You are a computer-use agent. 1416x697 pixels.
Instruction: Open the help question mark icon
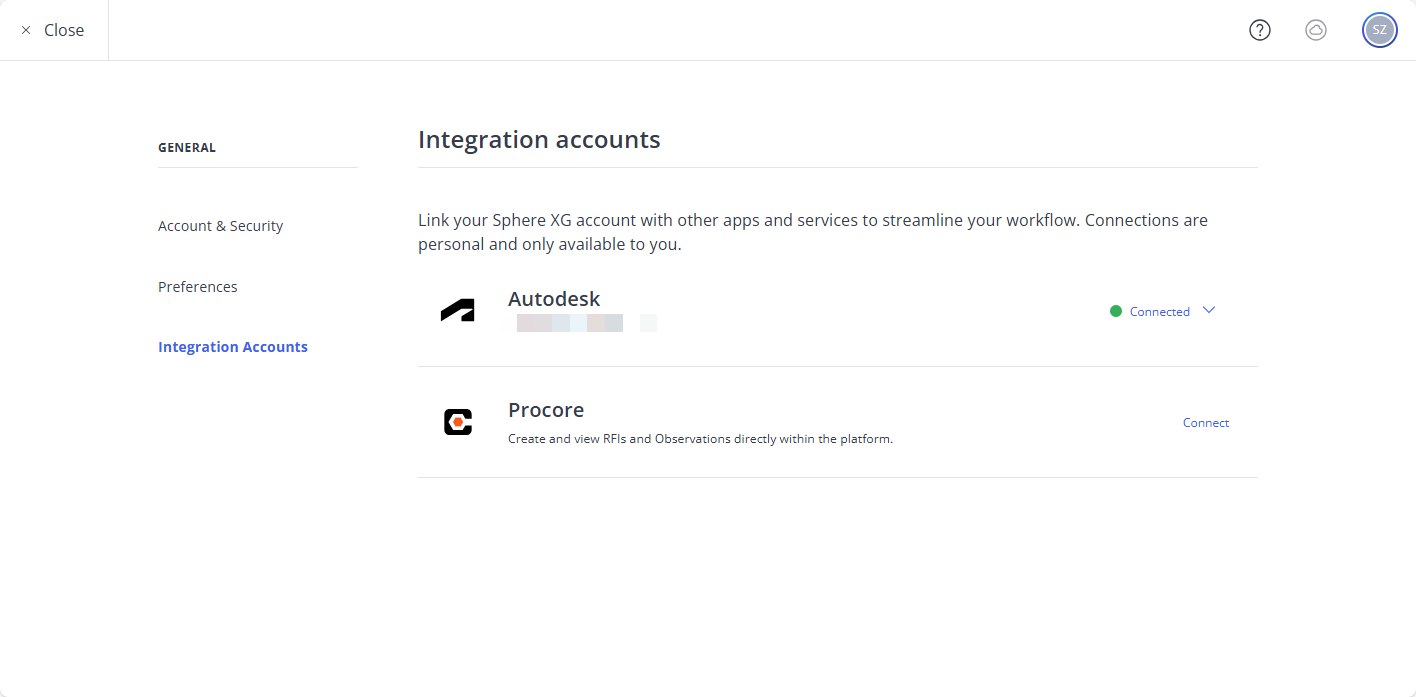[x=1260, y=30]
